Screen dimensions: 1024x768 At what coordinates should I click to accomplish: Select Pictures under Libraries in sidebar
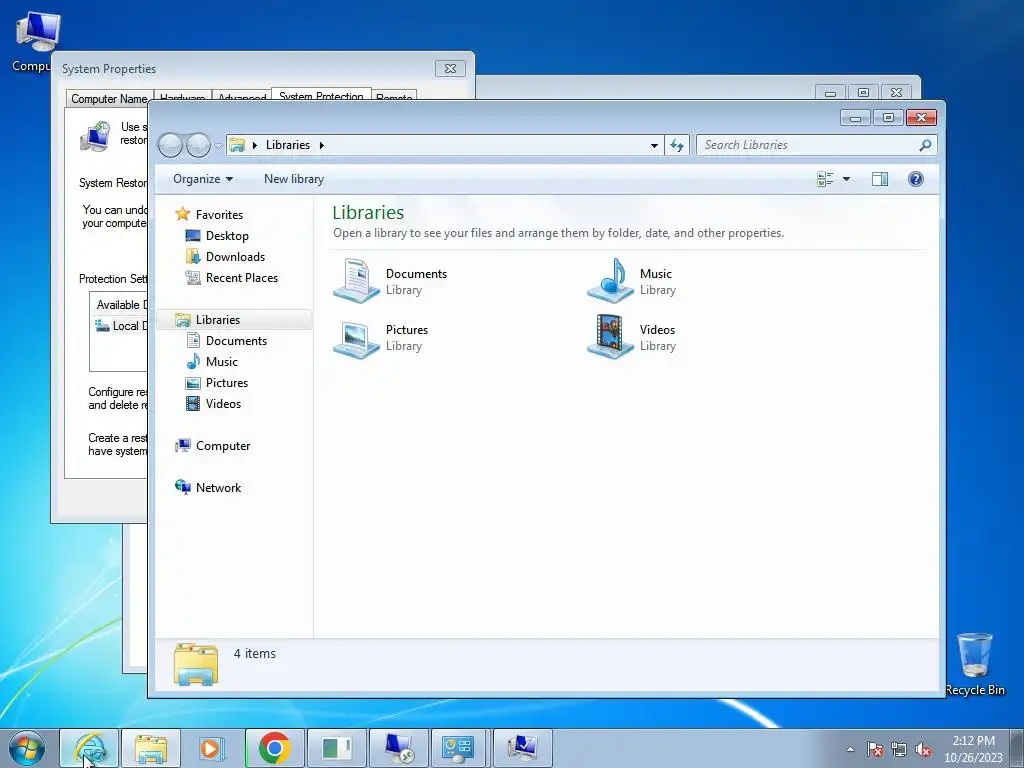(217, 383)
